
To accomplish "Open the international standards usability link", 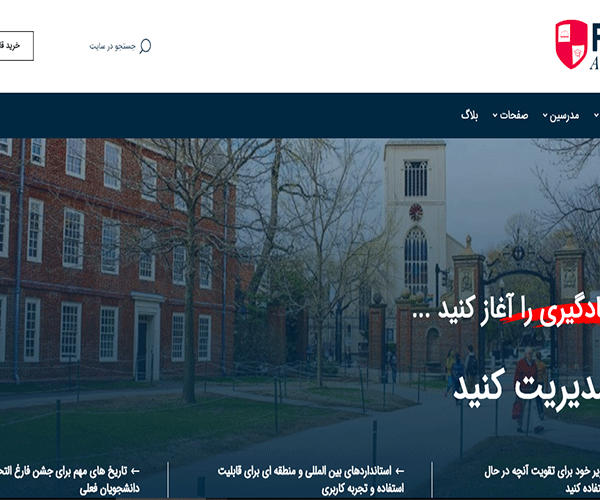I will point(310,478).
